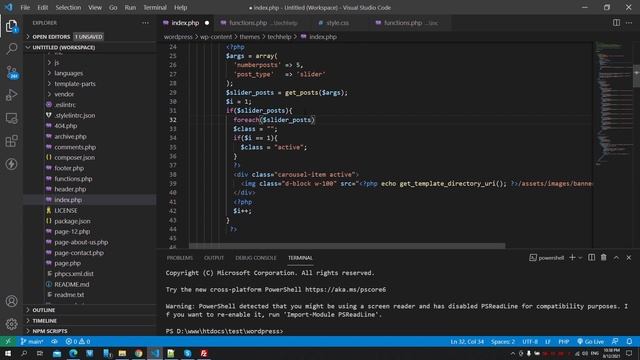Image resolution: width=640 pixels, height=360 pixels.
Task: Click the Windows Start button
Action: 8,353
